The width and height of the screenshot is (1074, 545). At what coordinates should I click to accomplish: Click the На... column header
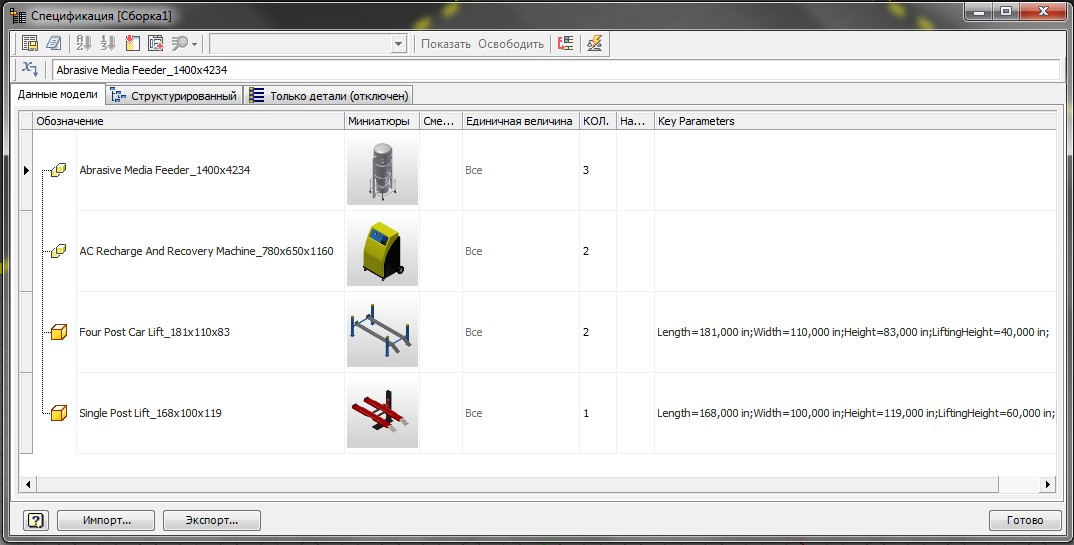click(636, 121)
